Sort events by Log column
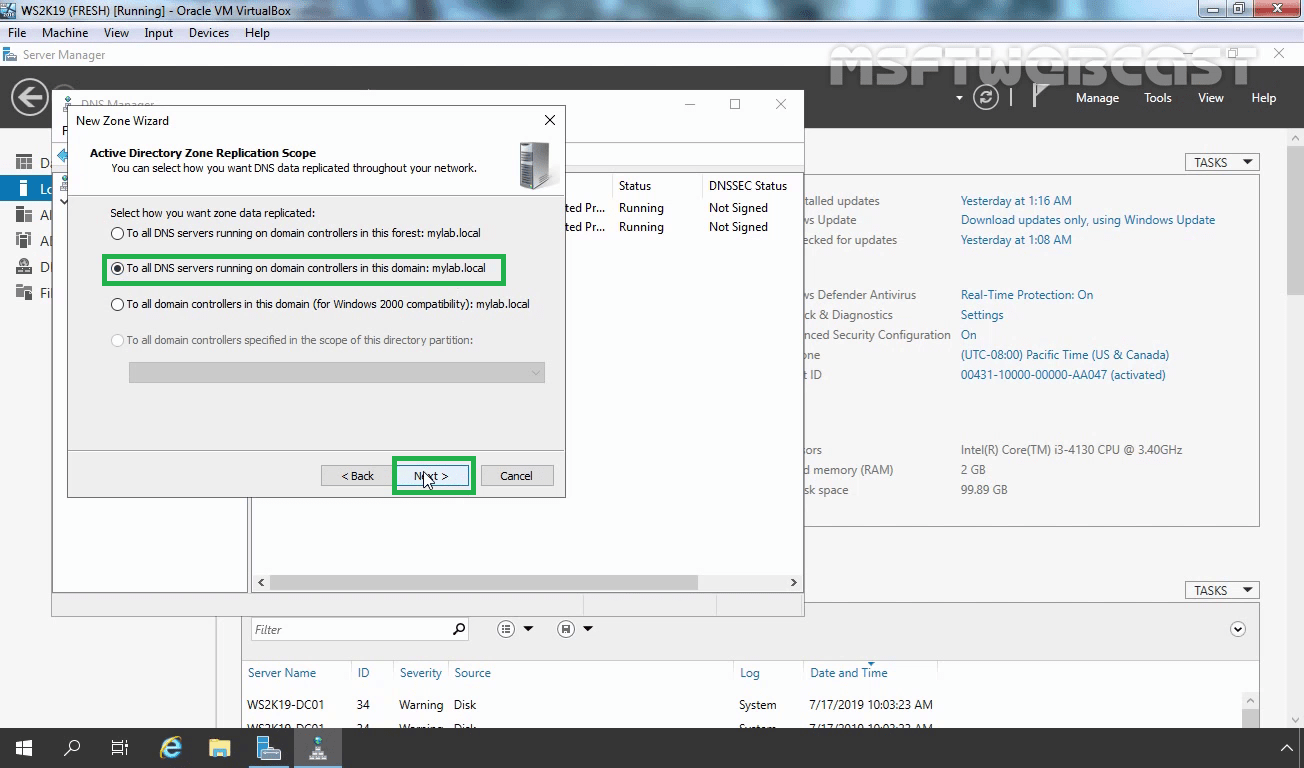 coord(749,673)
